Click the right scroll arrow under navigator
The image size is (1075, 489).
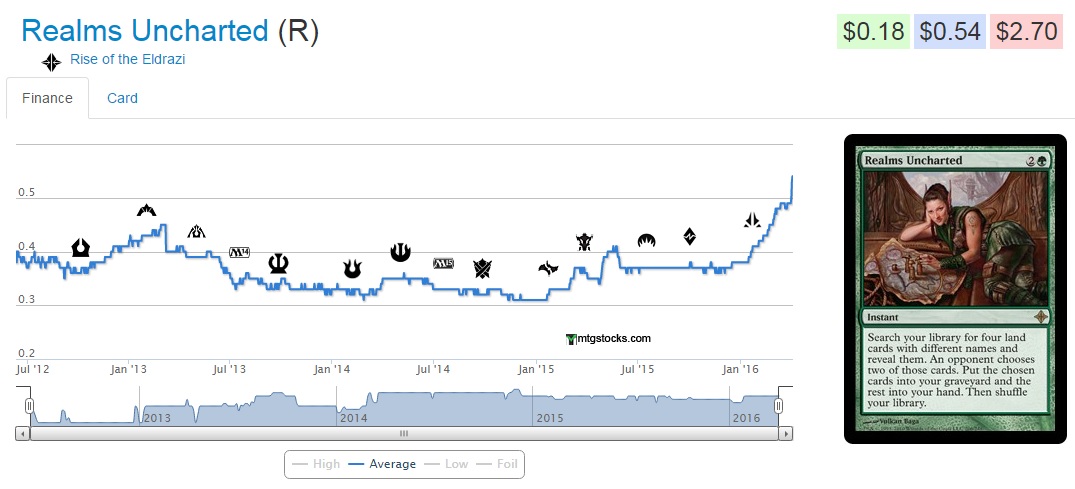pos(786,434)
